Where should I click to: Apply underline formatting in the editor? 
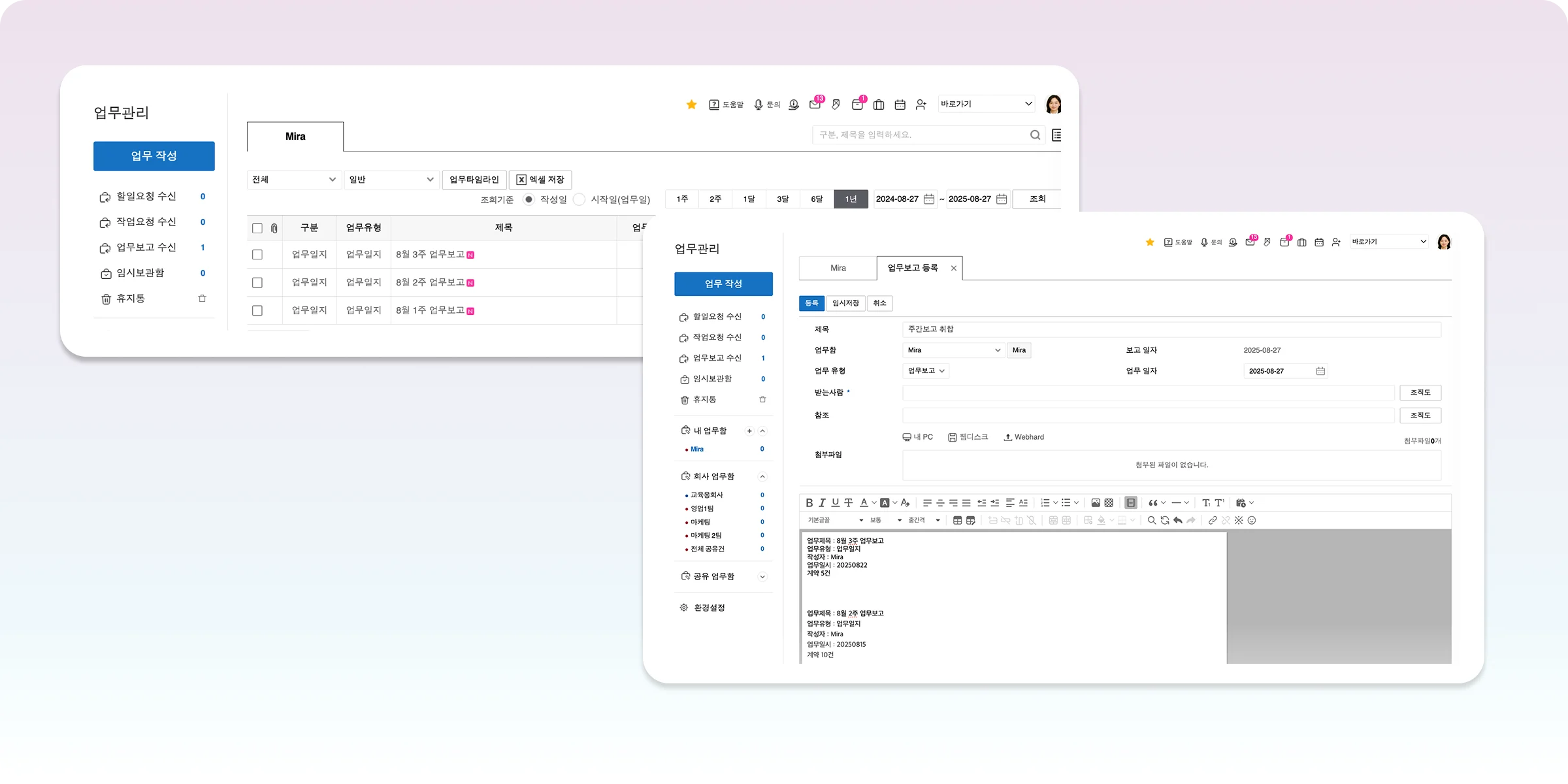click(835, 502)
